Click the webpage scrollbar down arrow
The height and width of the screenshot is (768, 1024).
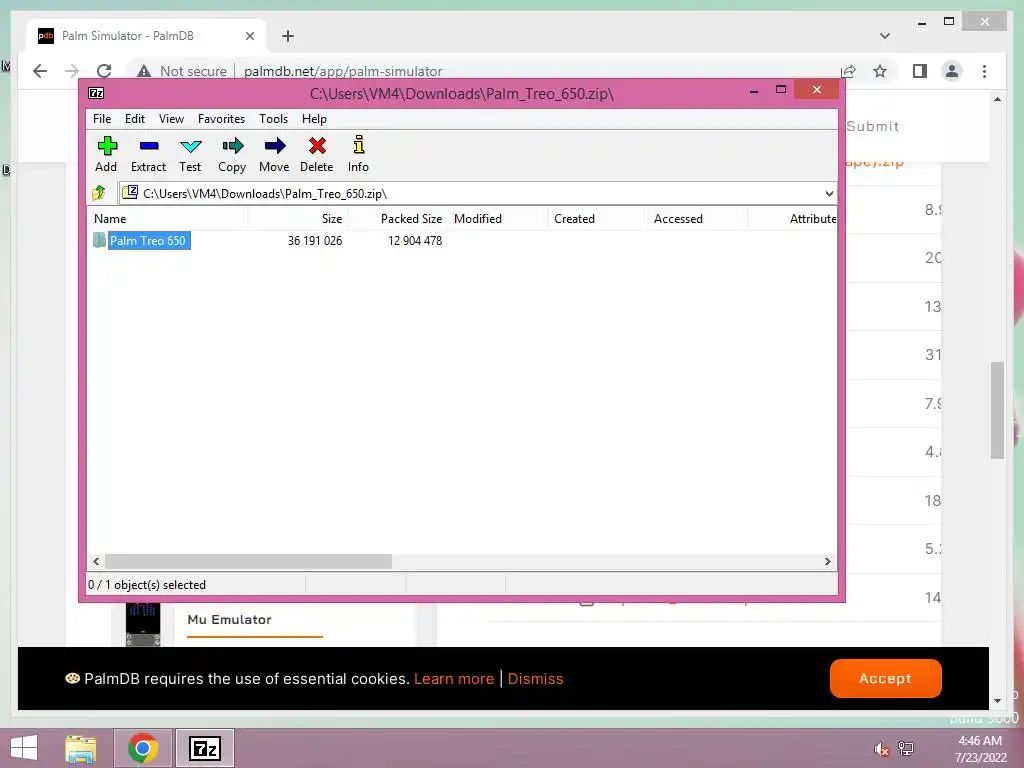click(x=997, y=701)
